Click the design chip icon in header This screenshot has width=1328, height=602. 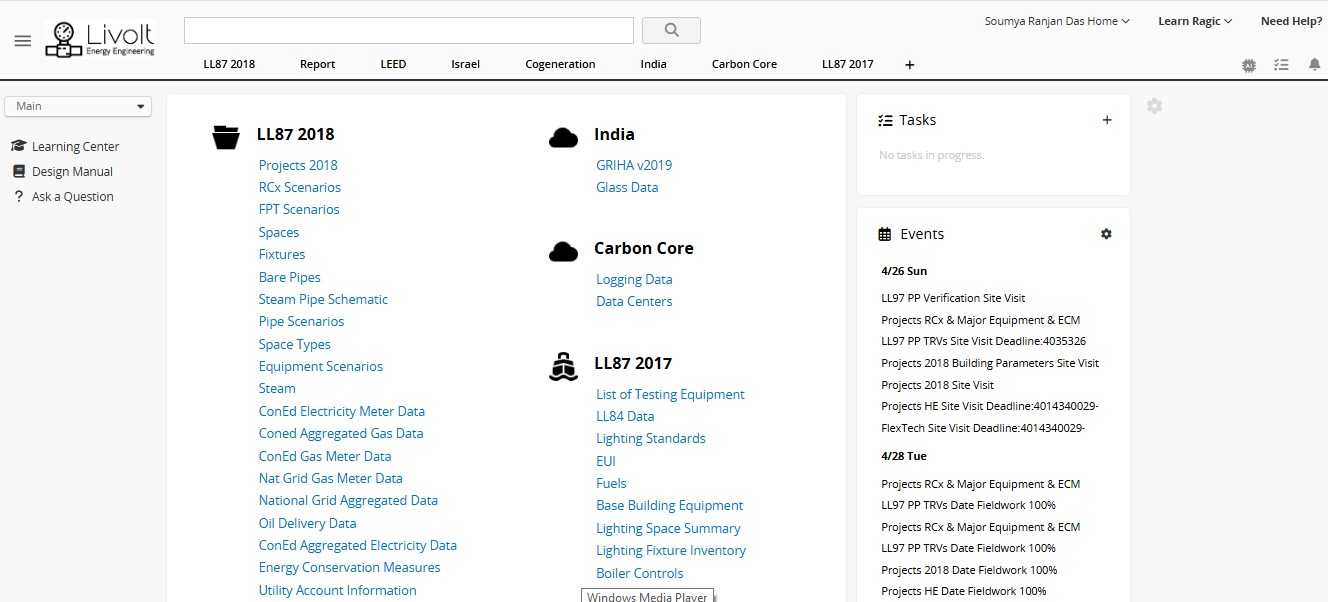[1249, 65]
